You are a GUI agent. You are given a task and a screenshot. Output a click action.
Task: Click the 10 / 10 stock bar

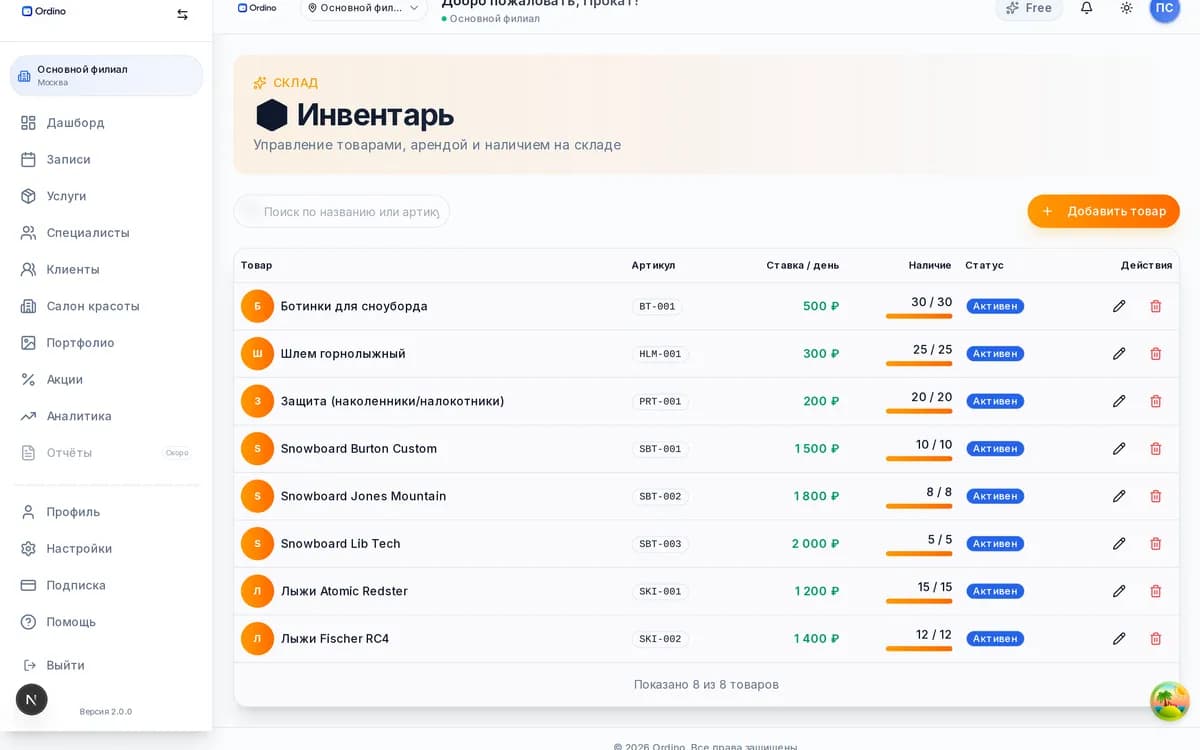(x=919, y=458)
